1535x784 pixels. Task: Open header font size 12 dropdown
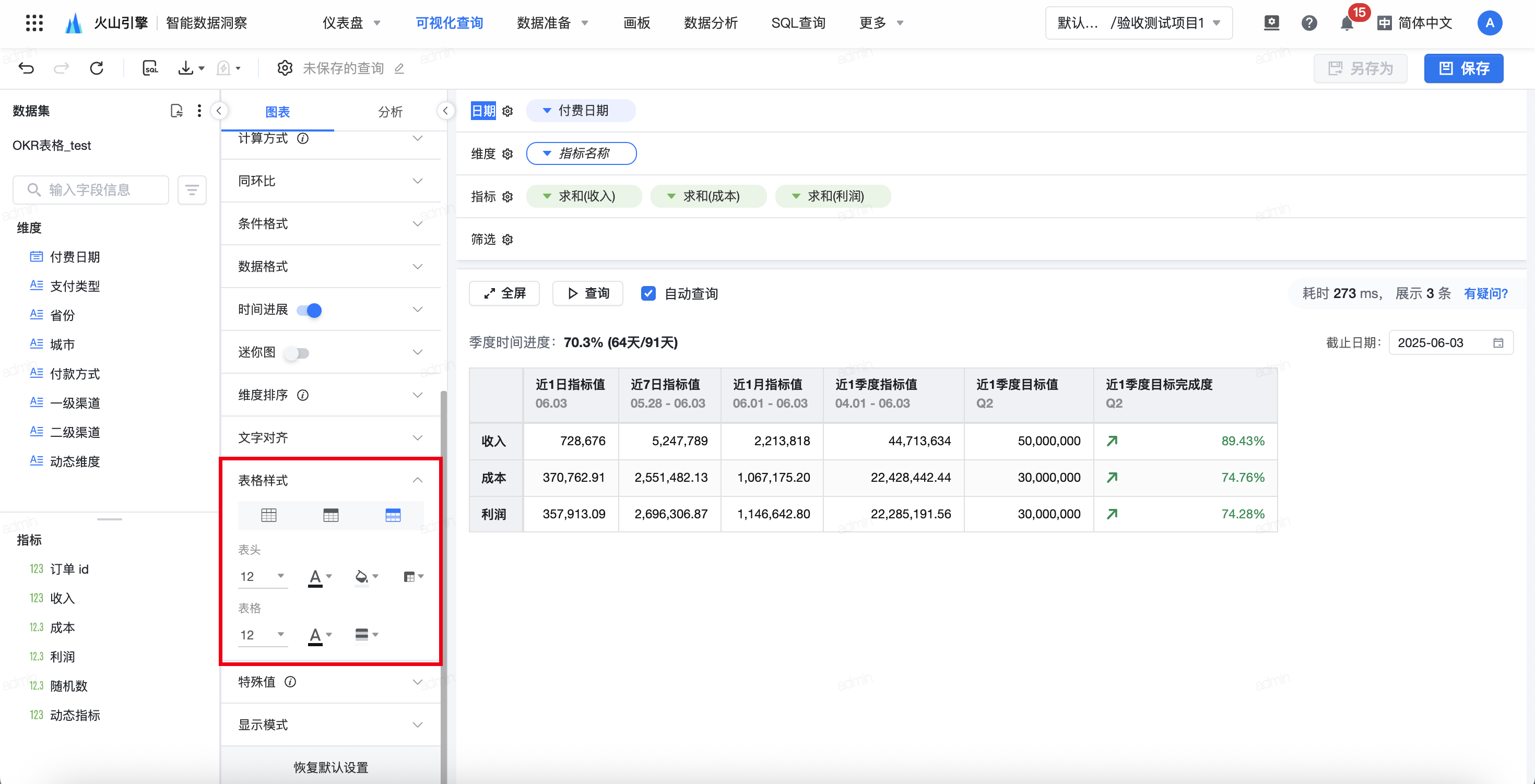click(263, 577)
